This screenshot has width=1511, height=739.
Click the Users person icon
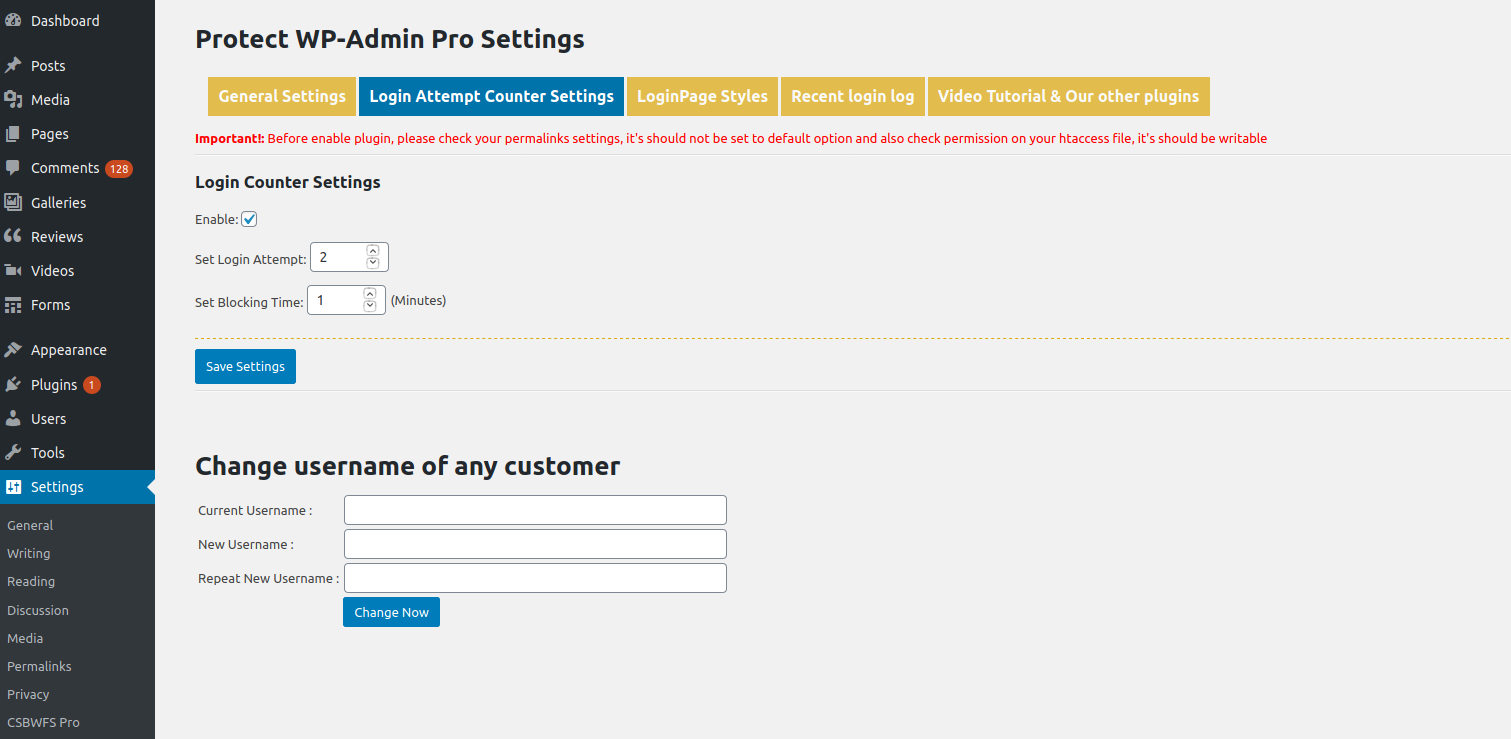click(x=13, y=419)
